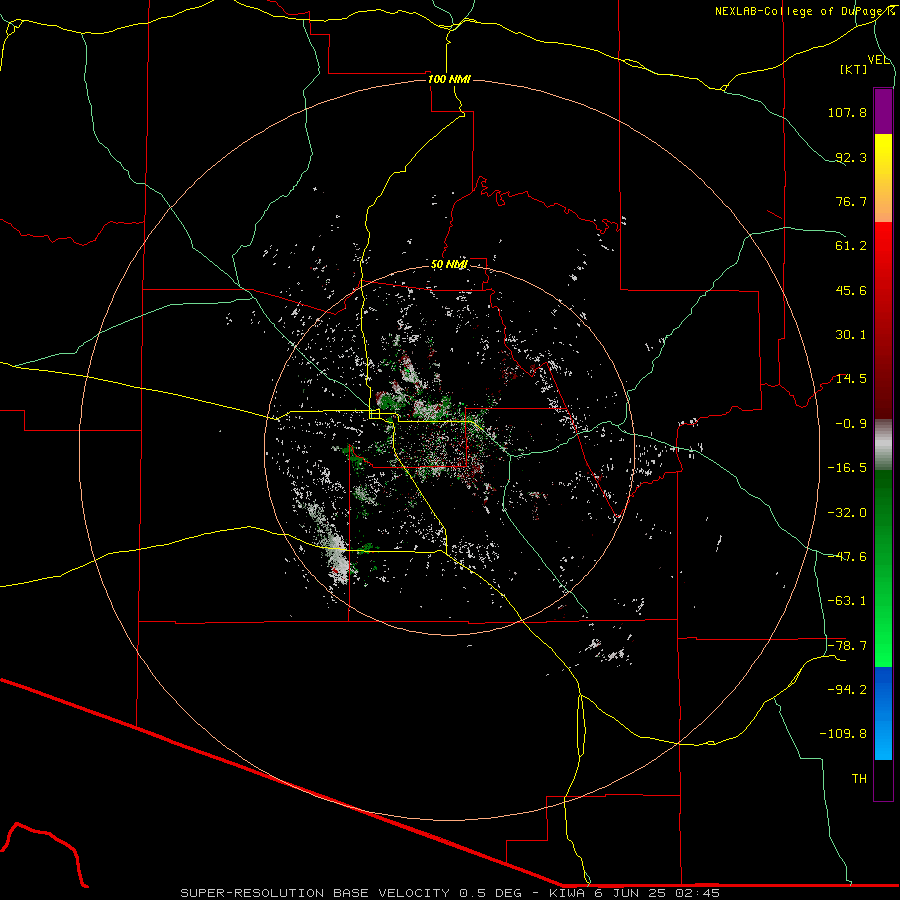The width and height of the screenshot is (900, 900).
Task: Click the purple segment of the color bar
Action: tap(883, 111)
